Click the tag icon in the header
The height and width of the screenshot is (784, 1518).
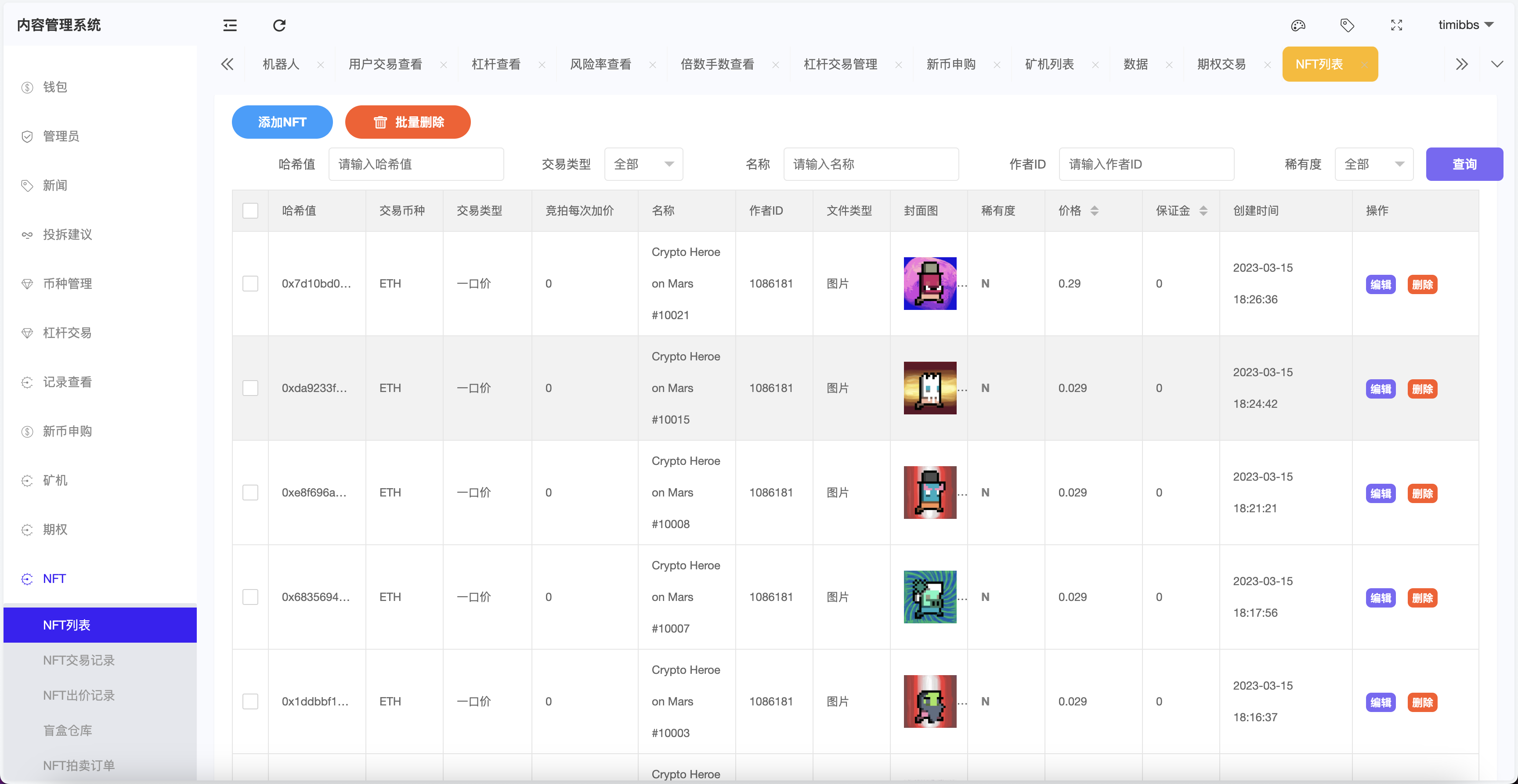[1347, 25]
